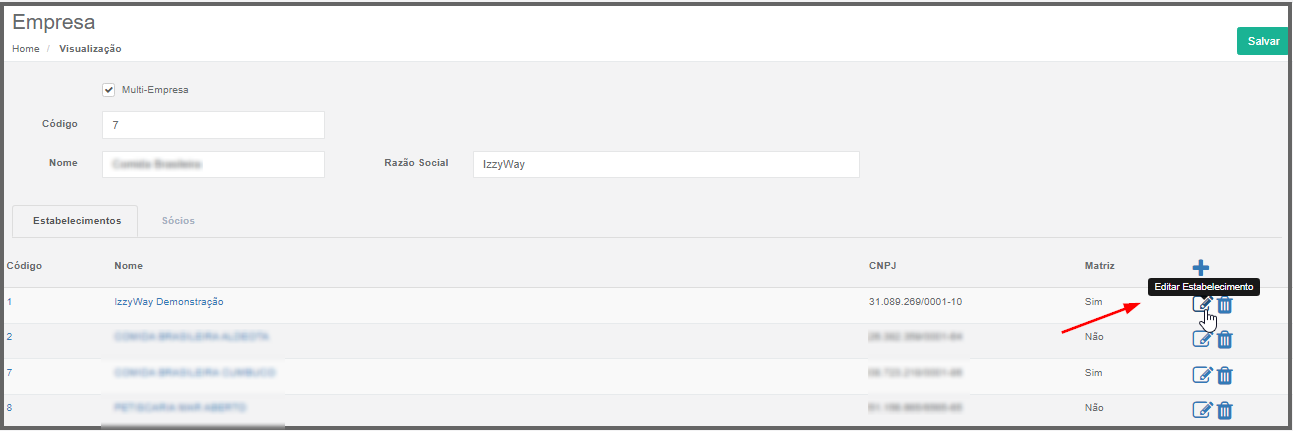The height and width of the screenshot is (431, 1293).
Task: Open the edit icon for establishment code 2
Action: point(1203,339)
